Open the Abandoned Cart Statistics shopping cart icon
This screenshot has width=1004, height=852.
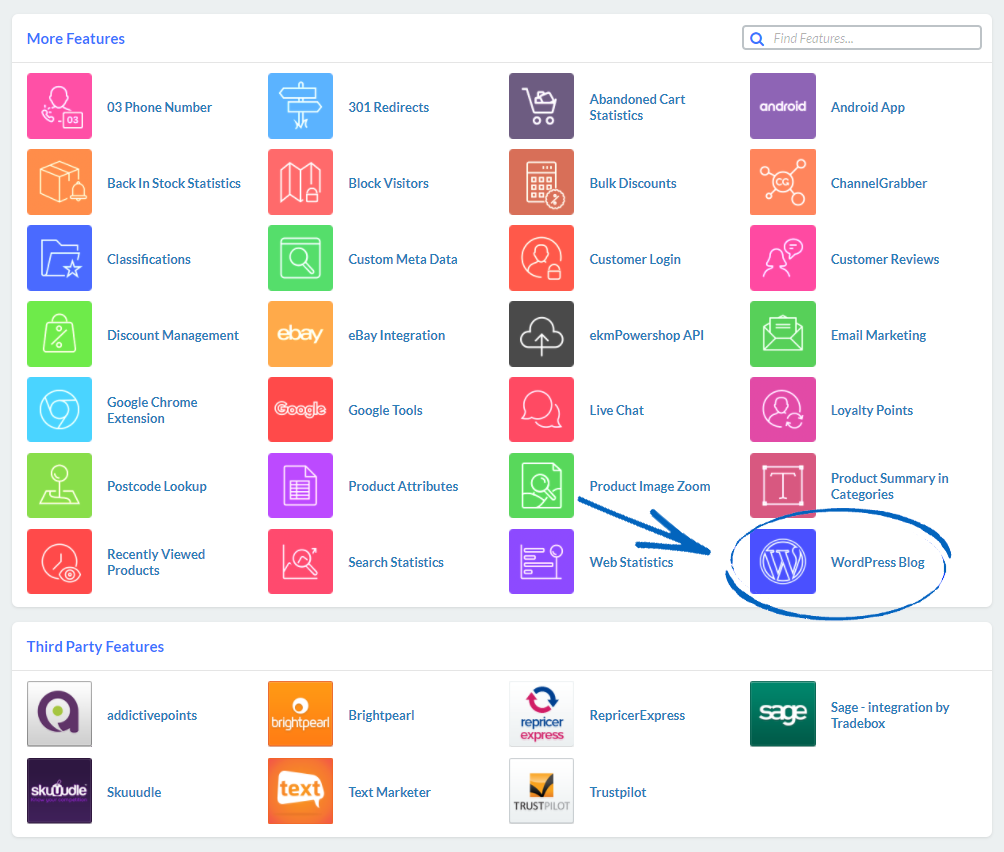pos(541,106)
